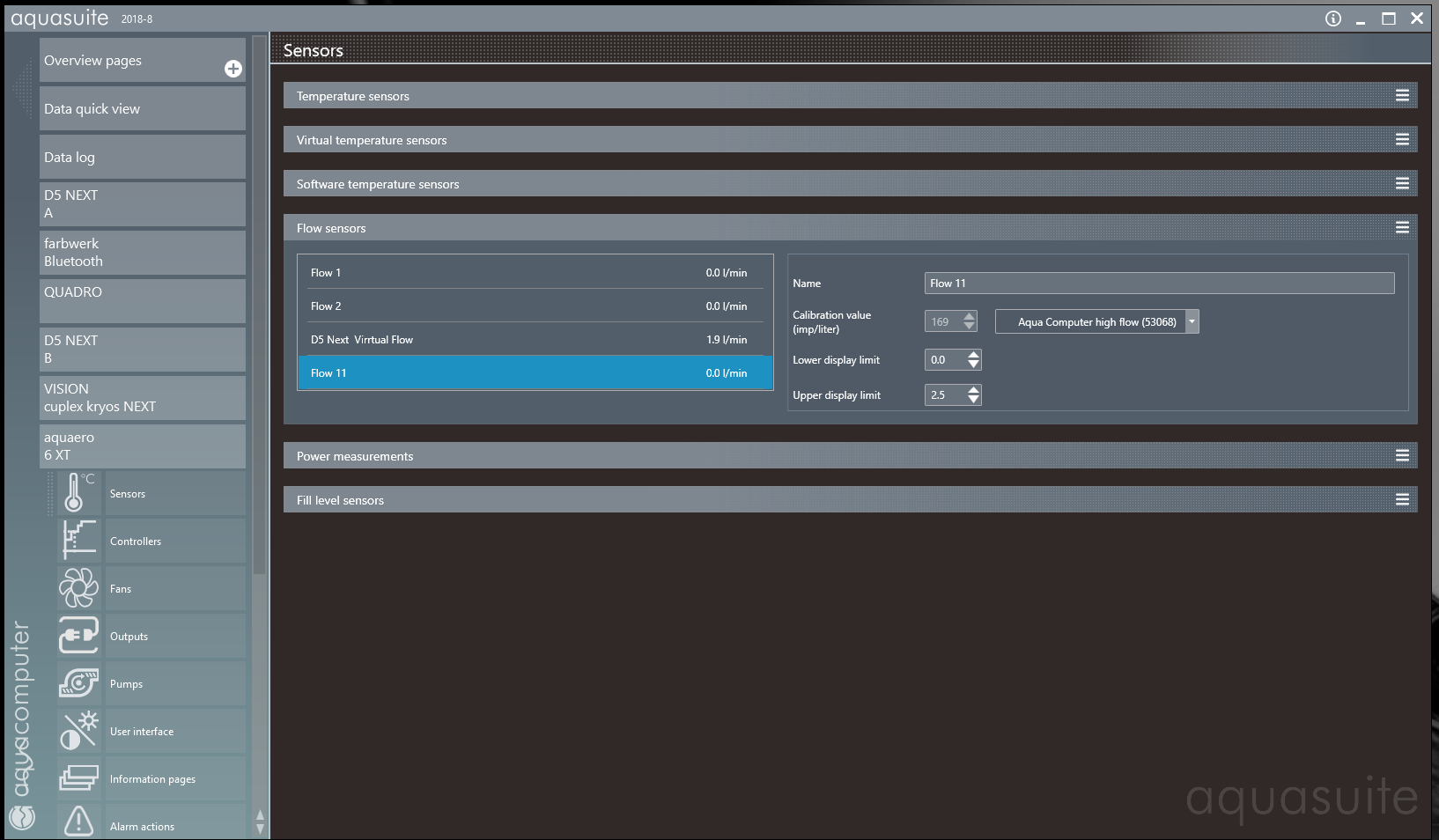Expand the Fill level sensors section
This screenshot has height=840, width=1439.
coord(1402,500)
